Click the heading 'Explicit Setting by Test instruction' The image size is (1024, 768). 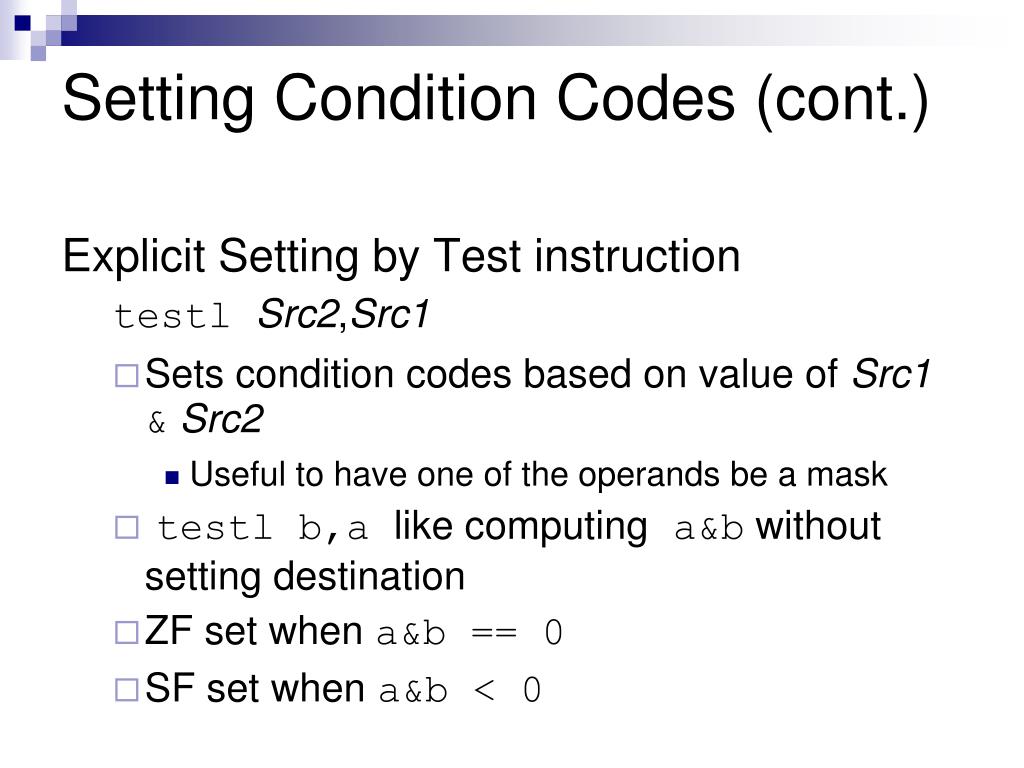(402, 257)
